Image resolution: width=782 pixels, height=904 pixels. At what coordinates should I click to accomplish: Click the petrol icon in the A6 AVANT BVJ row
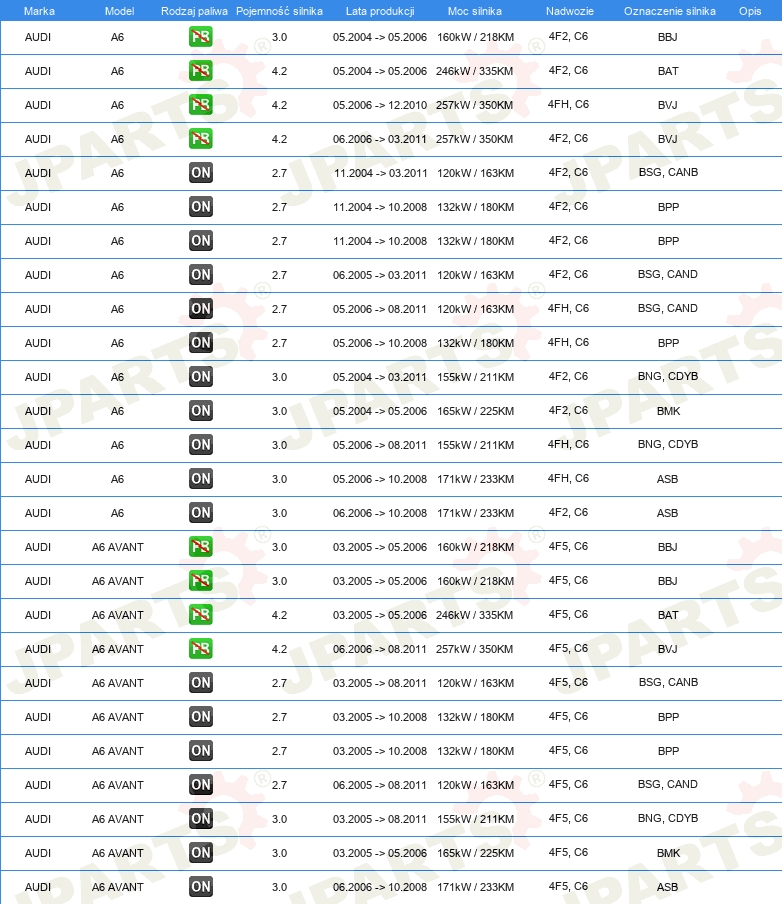coord(201,649)
